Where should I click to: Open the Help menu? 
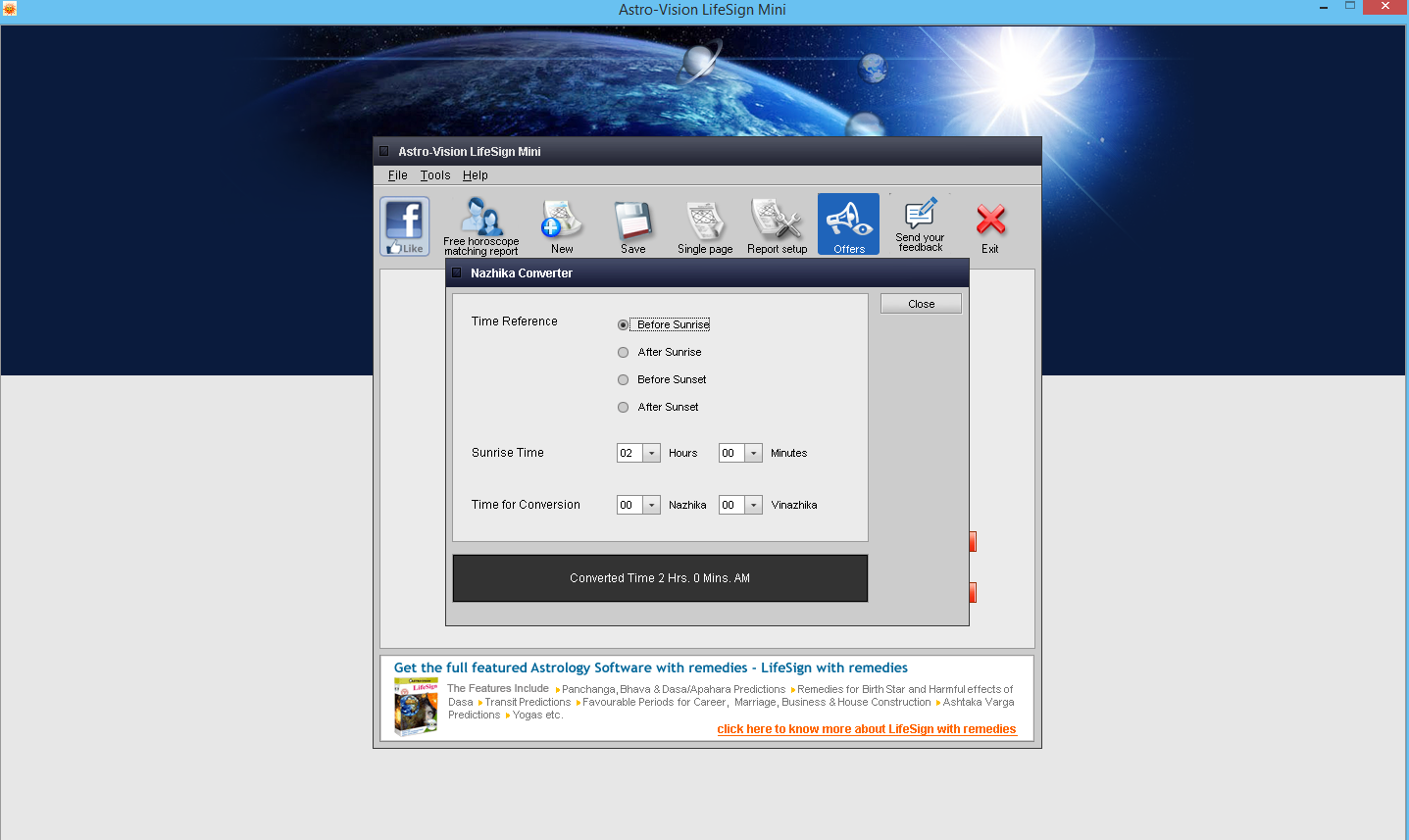[476, 175]
